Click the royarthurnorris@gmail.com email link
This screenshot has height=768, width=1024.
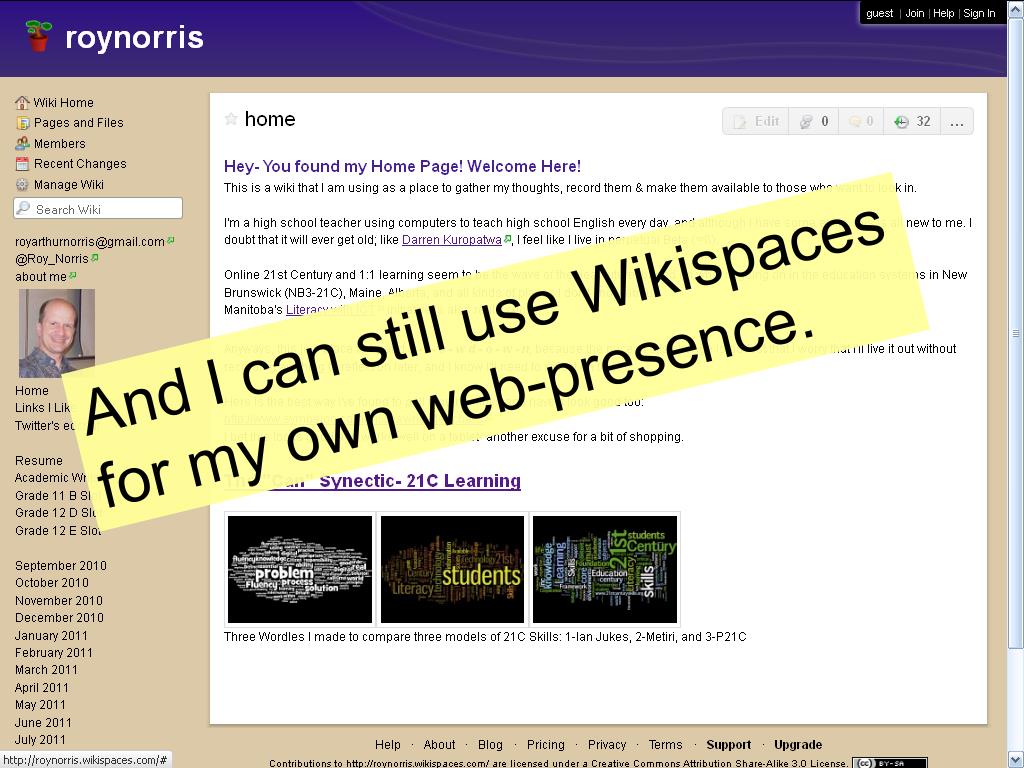pos(89,242)
